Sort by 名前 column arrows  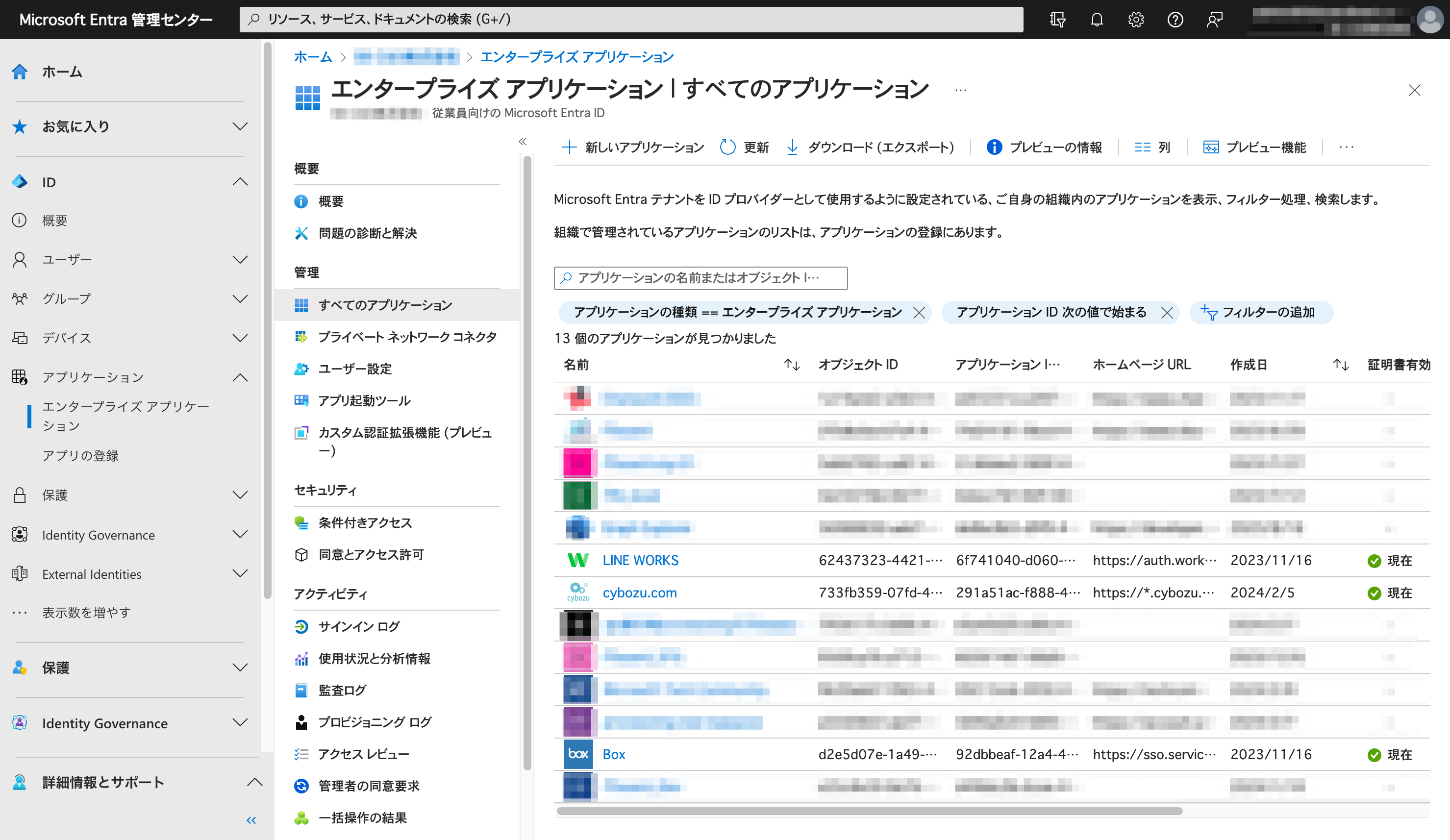point(792,365)
